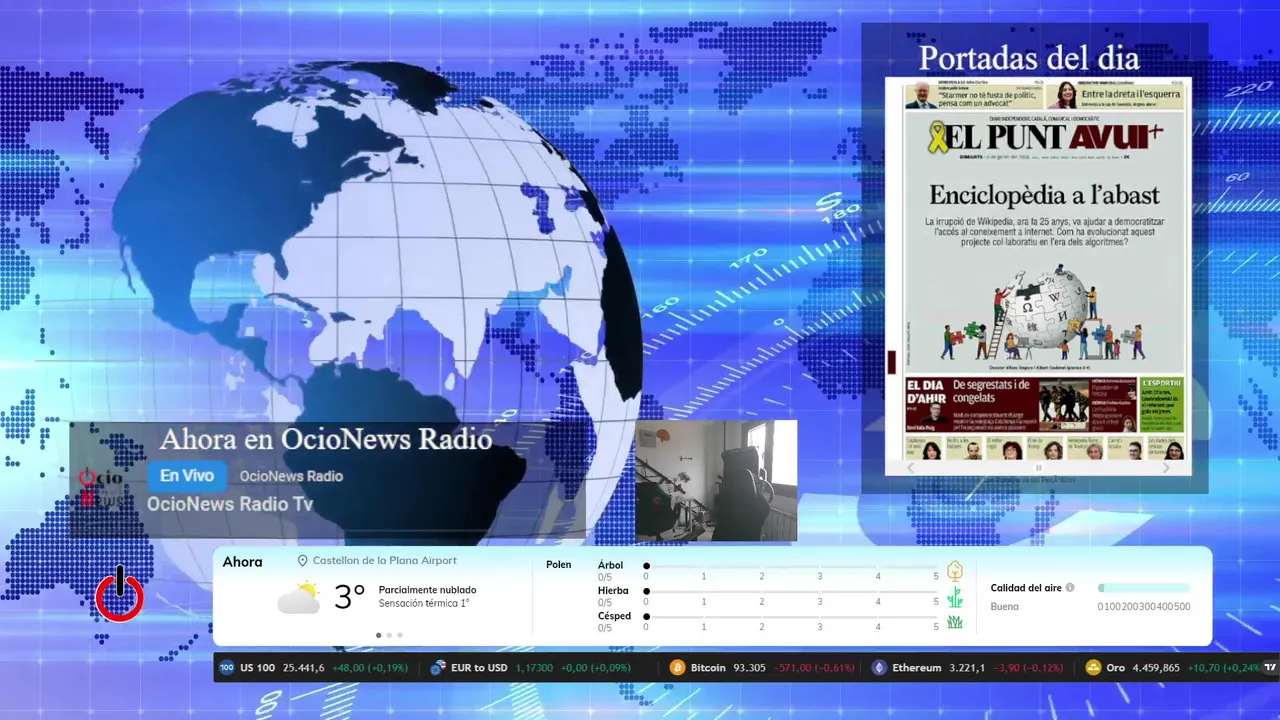Click the 'Calidad del aire' label
Viewport: 1280px width, 720px height.
[x=1026, y=588]
